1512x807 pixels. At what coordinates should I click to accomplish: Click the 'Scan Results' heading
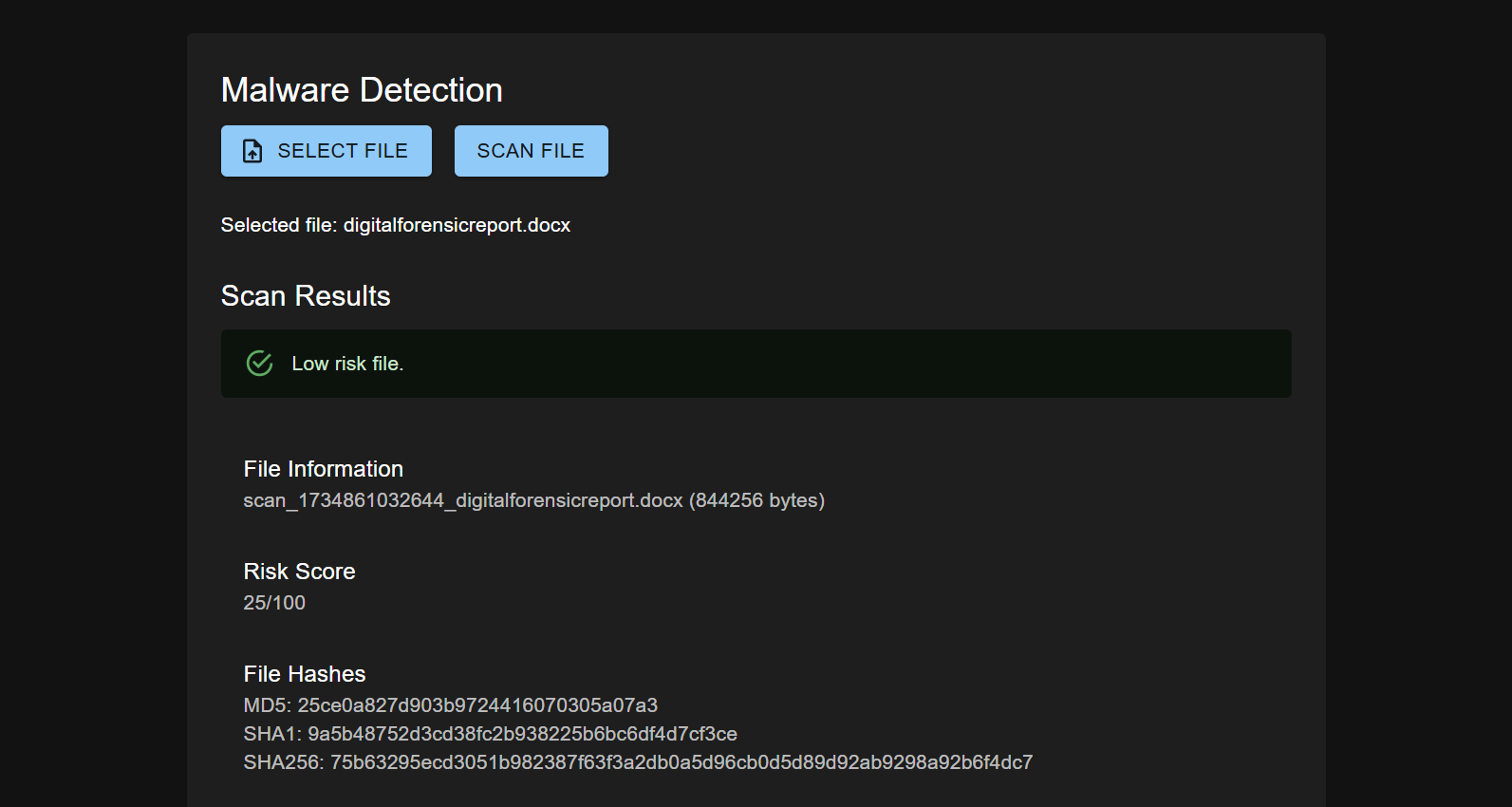tap(306, 296)
